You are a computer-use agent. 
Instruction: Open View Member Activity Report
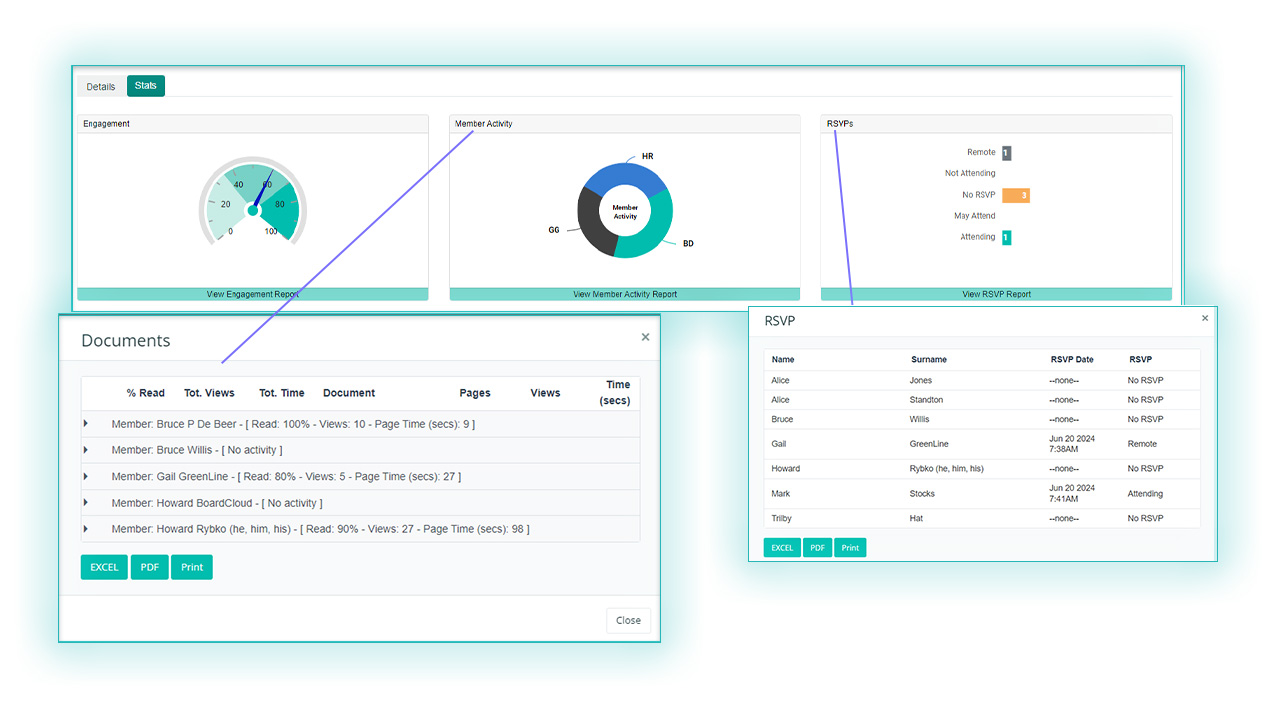click(x=624, y=294)
